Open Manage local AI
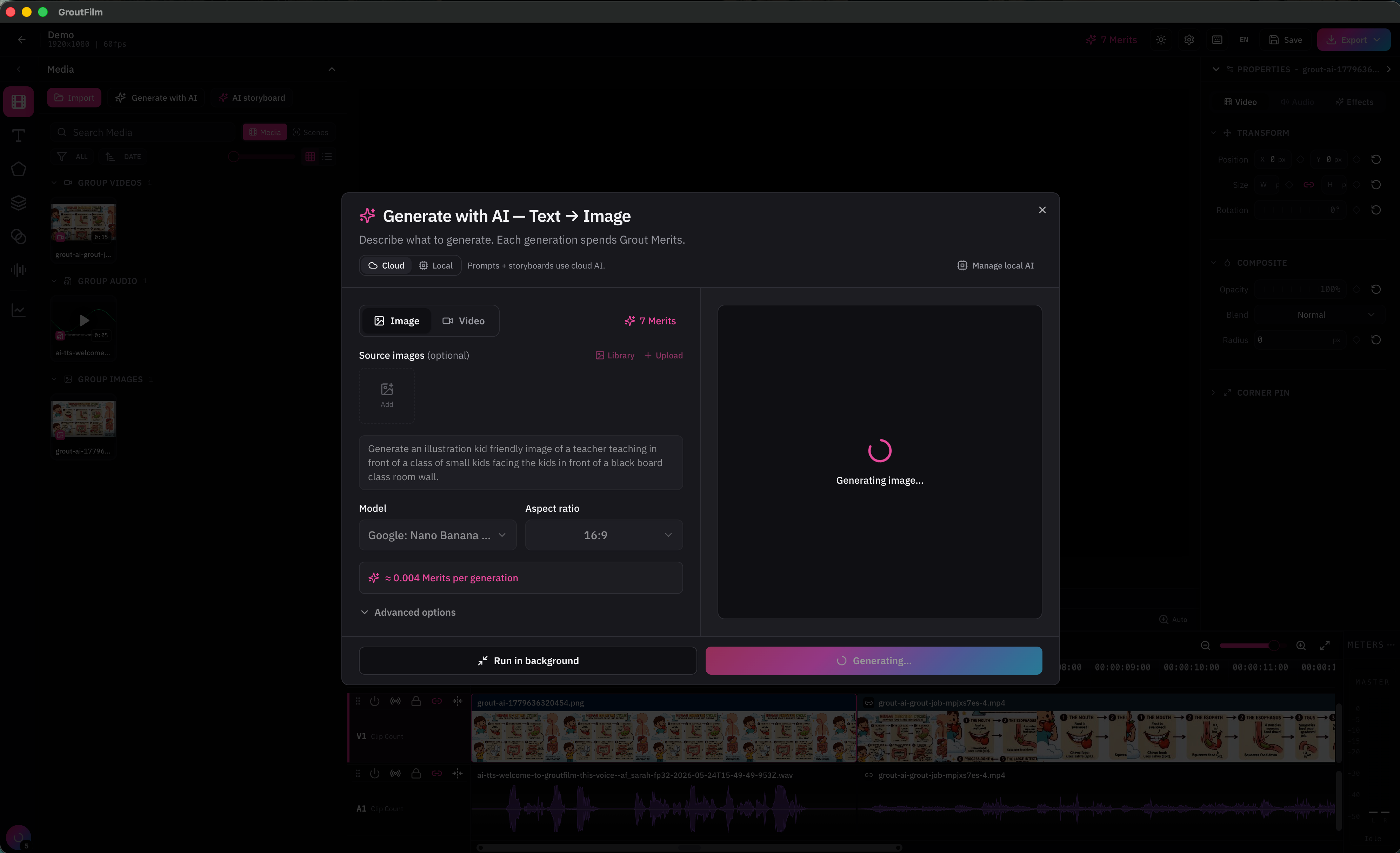The height and width of the screenshot is (853, 1400). [995, 265]
